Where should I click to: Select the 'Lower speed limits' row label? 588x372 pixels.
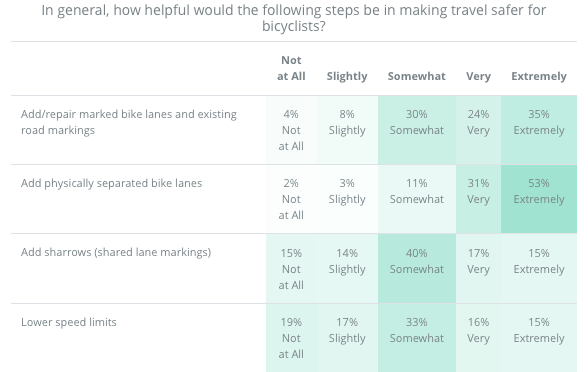coord(69,322)
